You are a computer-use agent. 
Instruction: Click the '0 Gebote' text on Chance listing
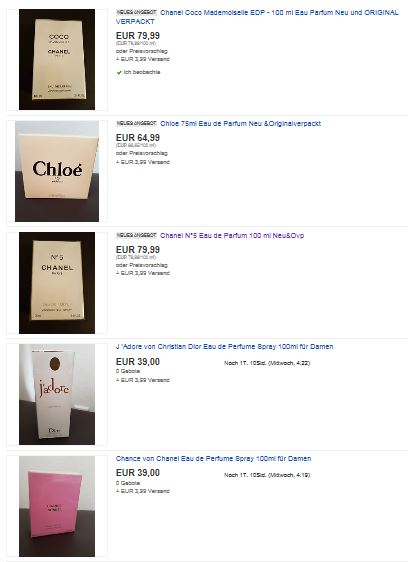pos(128,483)
